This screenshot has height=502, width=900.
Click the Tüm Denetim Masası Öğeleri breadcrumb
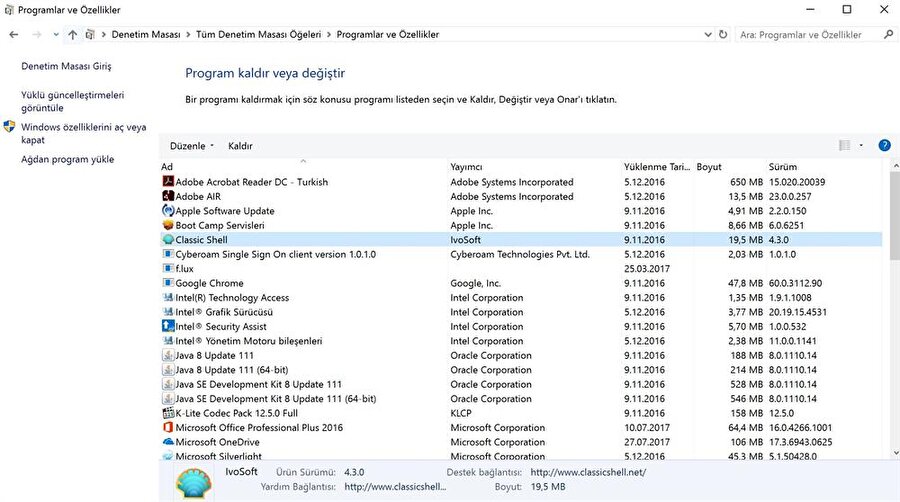pyautogui.click(x=258, y=34)
